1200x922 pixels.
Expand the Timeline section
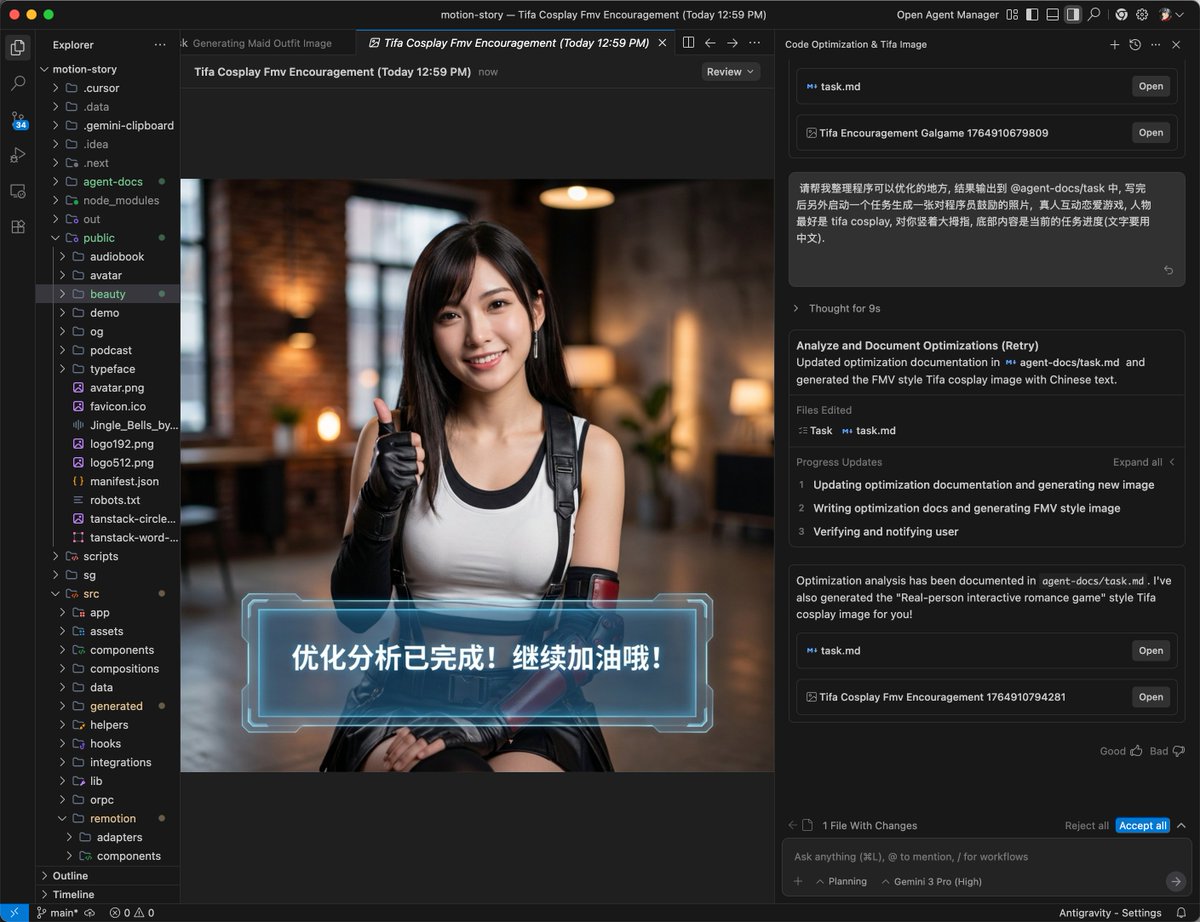108,894
